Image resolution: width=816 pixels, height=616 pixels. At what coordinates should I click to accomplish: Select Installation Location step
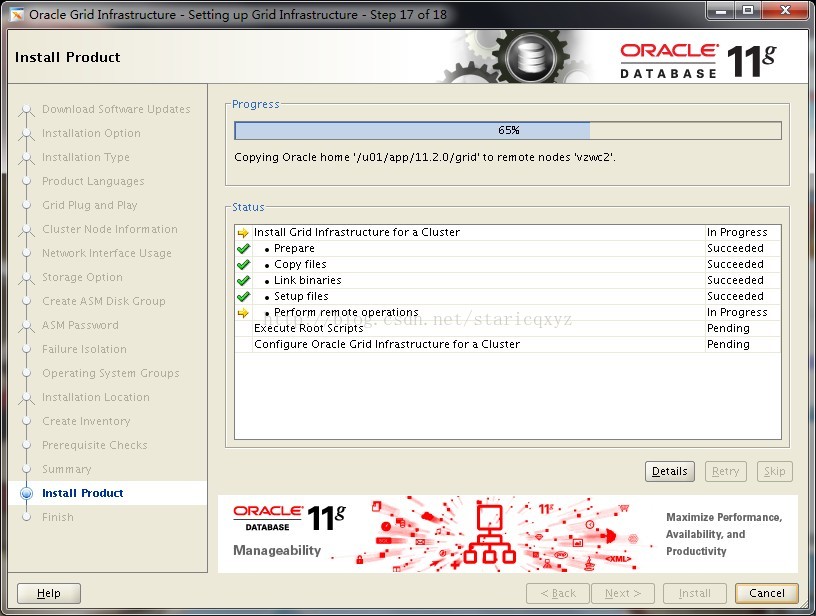point(96,397)
